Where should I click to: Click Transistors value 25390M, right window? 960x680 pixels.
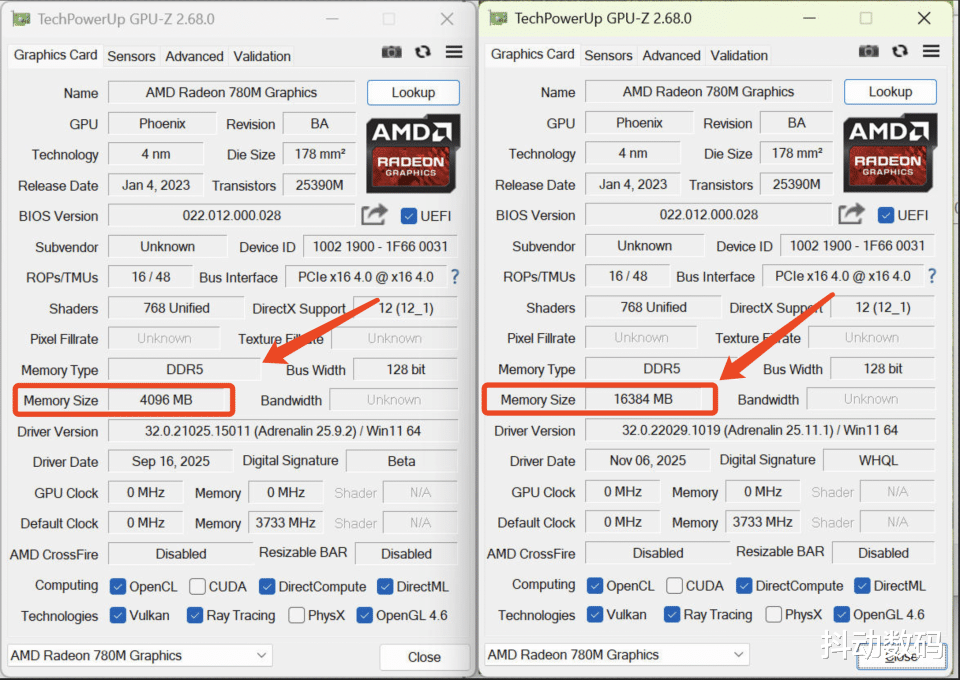pos(796,184)
